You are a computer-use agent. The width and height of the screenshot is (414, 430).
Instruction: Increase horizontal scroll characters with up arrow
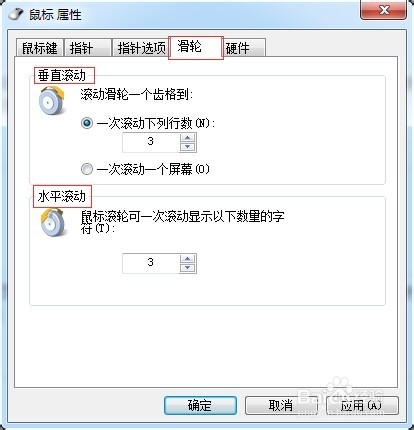click(188, 259)
